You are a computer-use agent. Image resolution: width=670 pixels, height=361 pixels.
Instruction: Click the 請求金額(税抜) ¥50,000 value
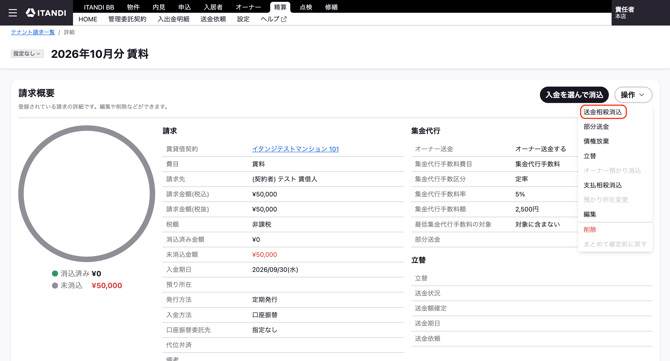(264, 209)
